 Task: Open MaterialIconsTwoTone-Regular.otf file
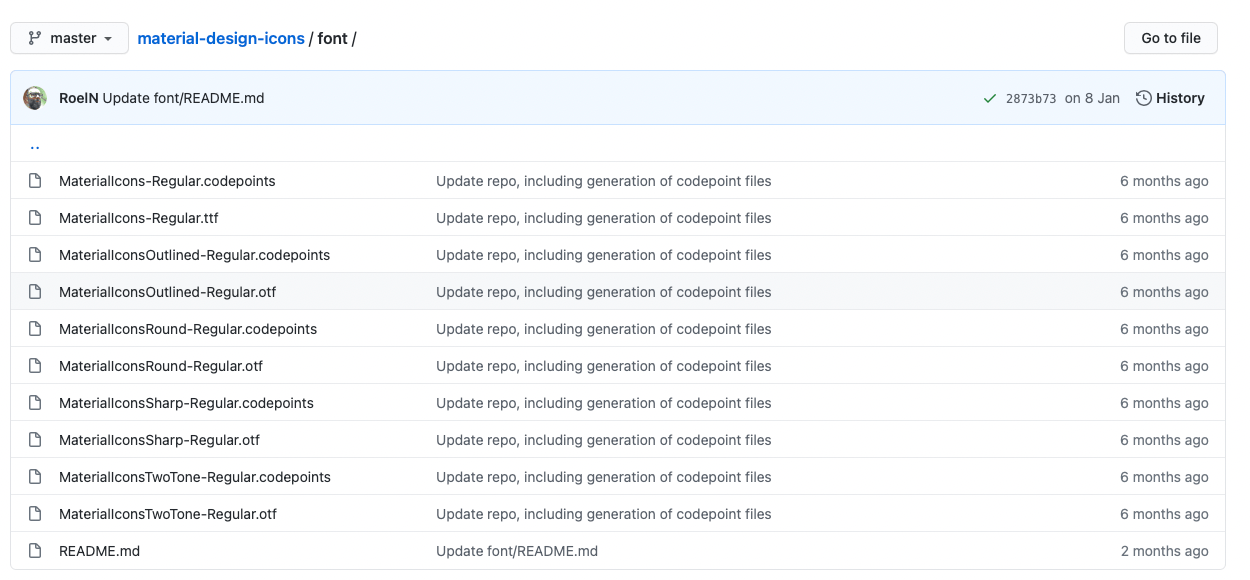click(168, 514)
